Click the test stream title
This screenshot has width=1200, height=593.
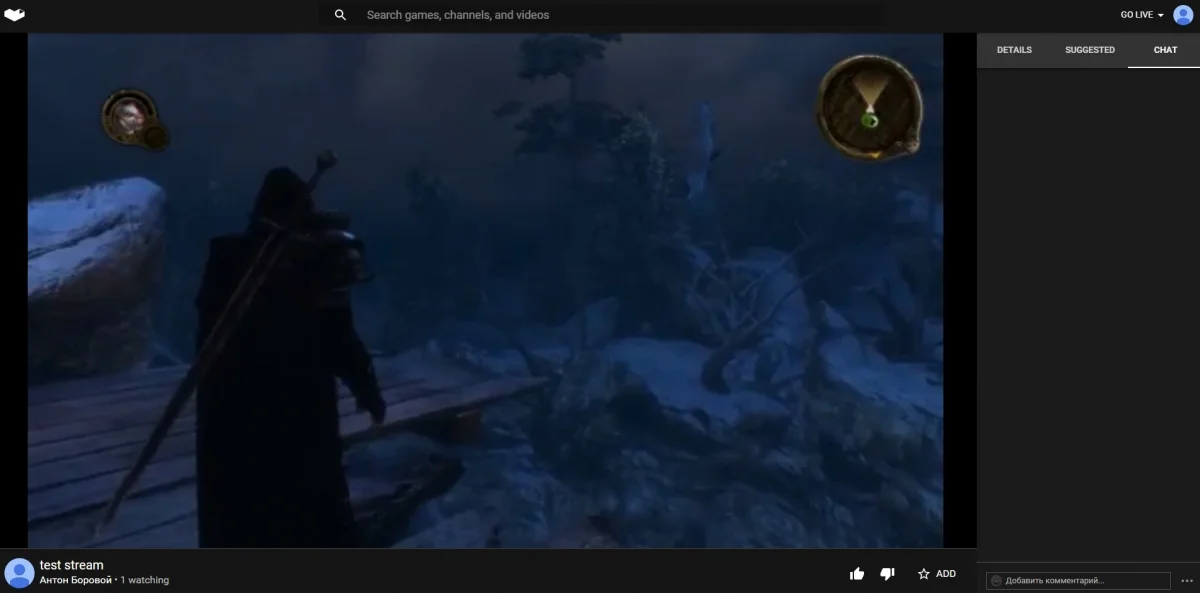[72, 565]
